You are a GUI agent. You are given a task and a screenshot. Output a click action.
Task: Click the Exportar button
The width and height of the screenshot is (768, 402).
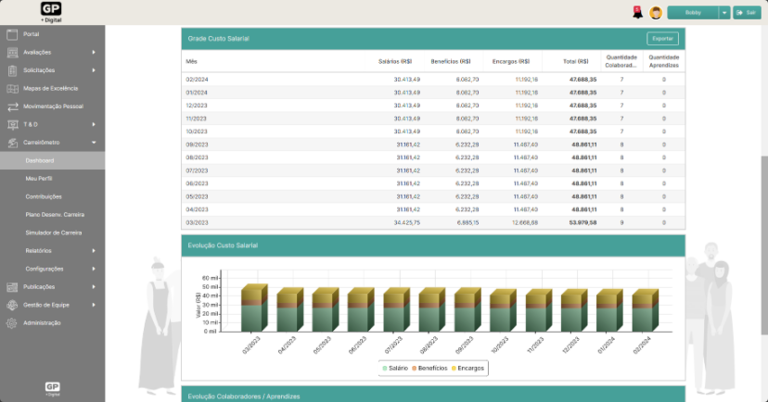662,38
